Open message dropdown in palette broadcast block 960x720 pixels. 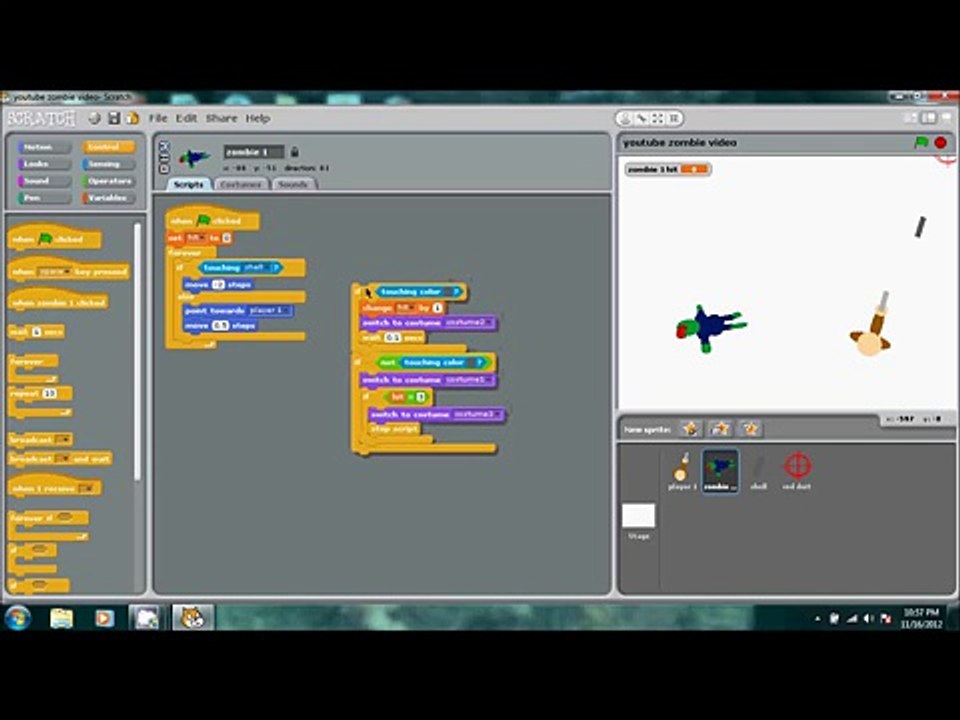click(62, 440)
